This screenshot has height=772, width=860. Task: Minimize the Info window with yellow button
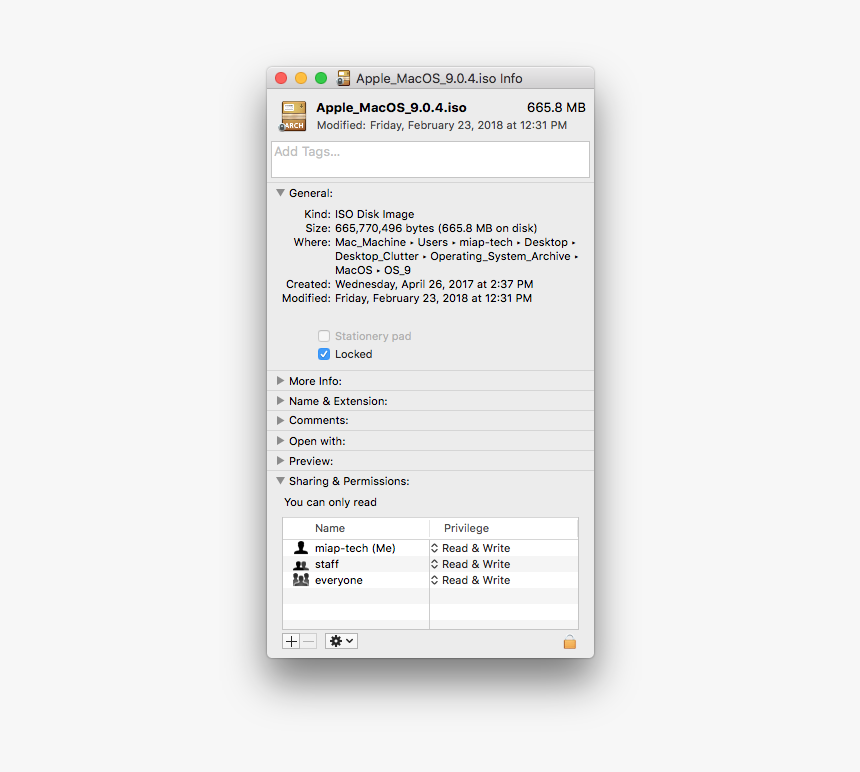(x=301, y=78)
